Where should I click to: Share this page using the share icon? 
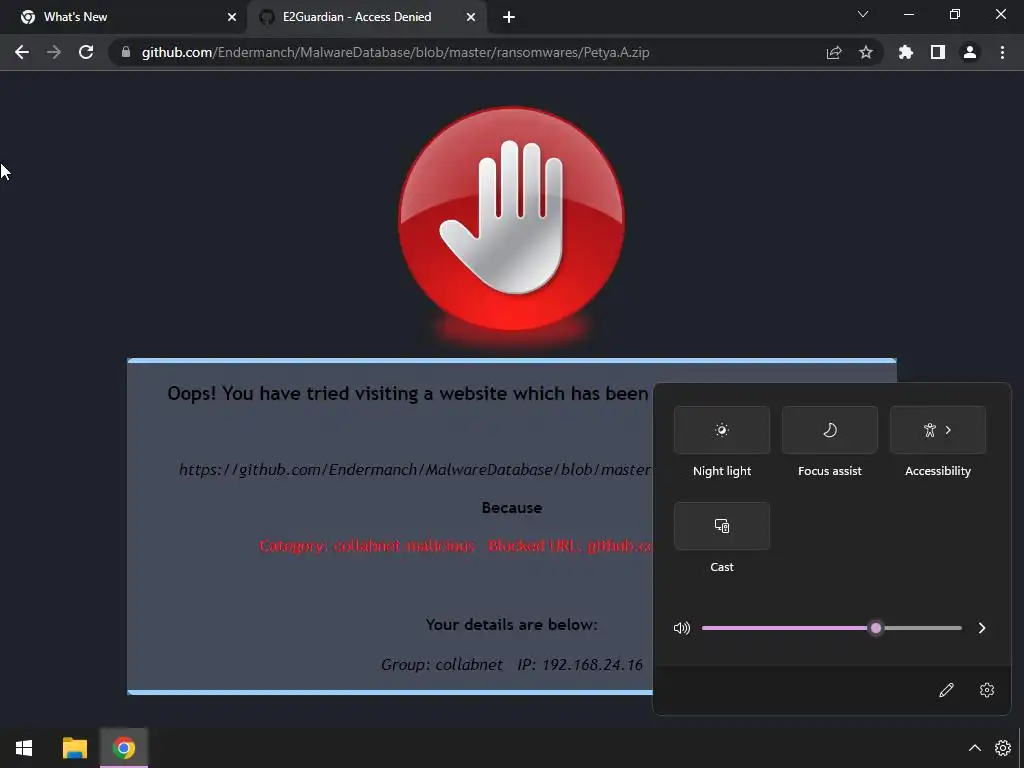point(834,52)
